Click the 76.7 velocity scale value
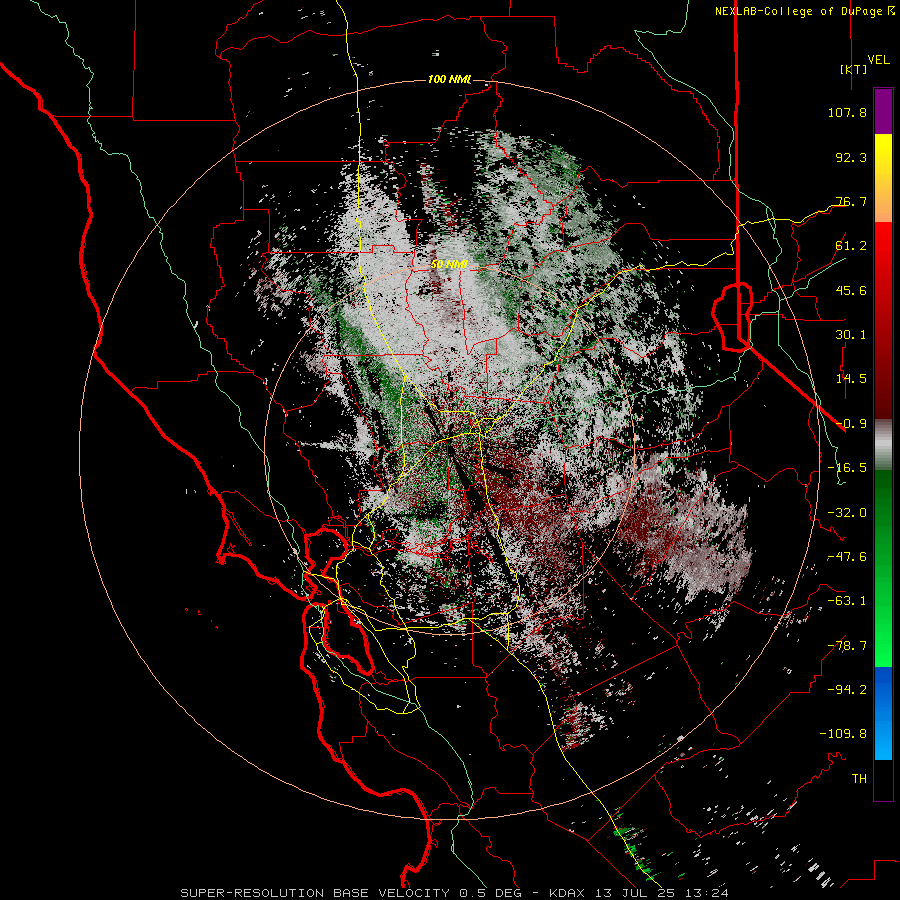 pos(851,201)
